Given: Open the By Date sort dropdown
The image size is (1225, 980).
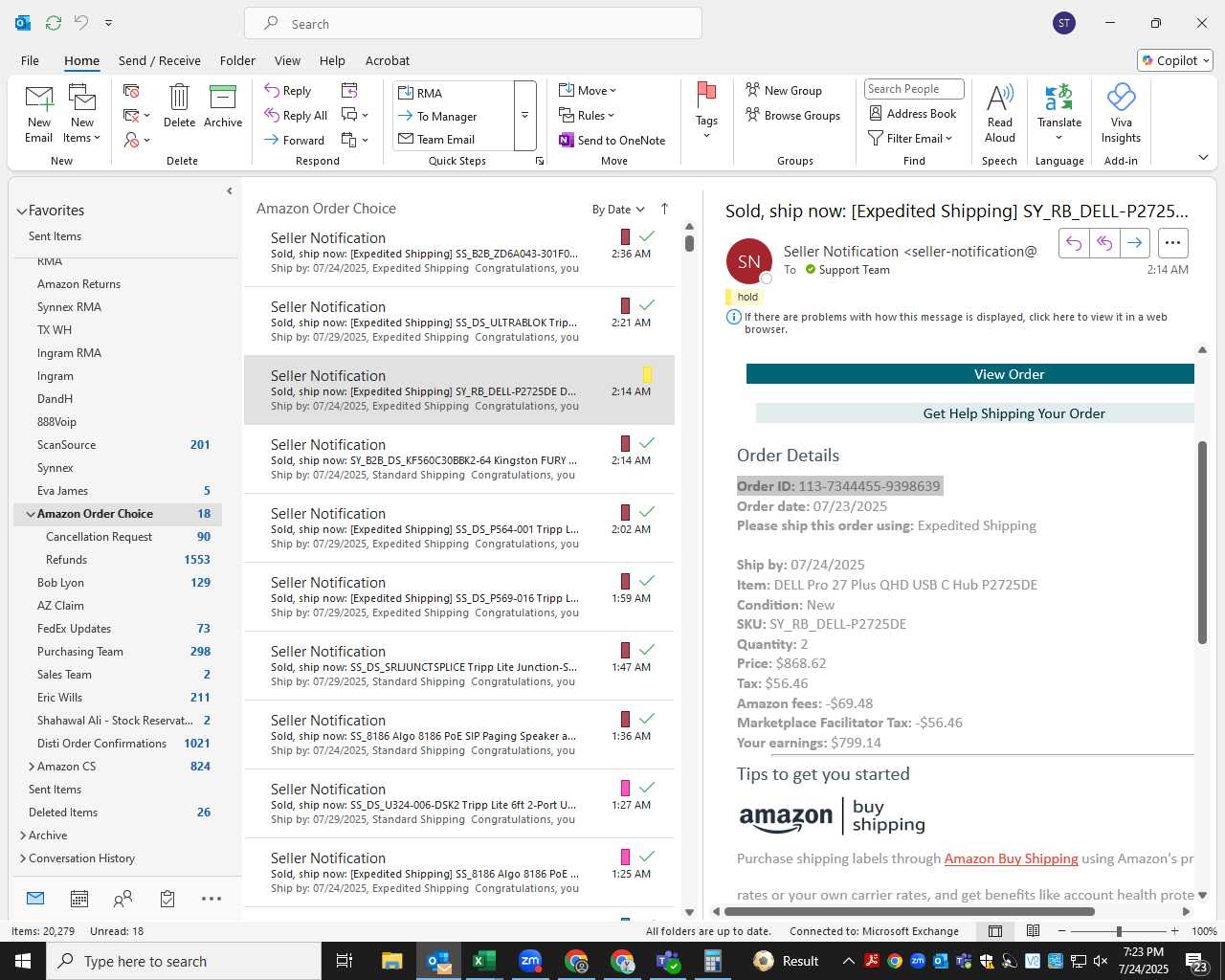Looking at the screenshot, I should click(618, 210).
